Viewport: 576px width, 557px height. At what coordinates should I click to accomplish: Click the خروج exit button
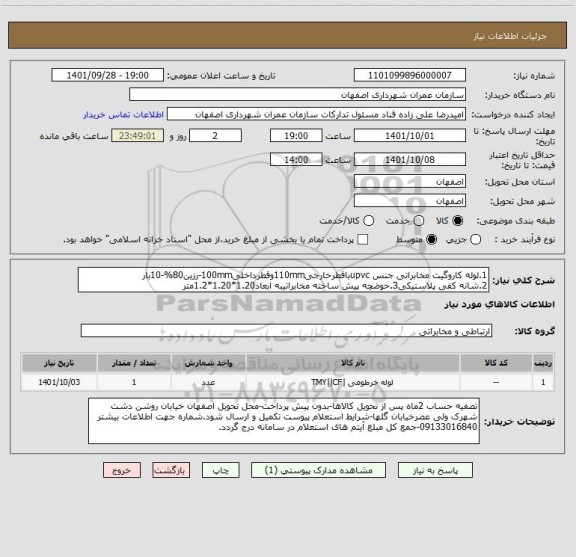coord(122,470)
